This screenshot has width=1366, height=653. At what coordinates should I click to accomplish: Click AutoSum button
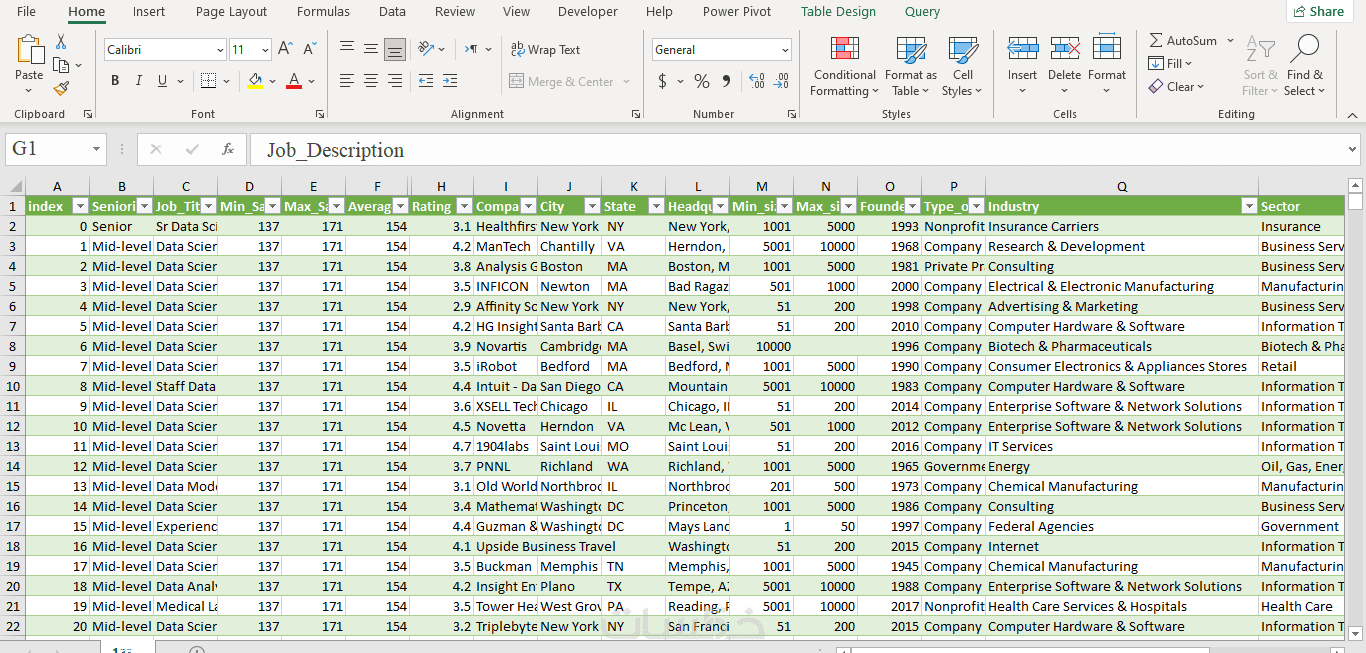click(x=1183, y=41)
